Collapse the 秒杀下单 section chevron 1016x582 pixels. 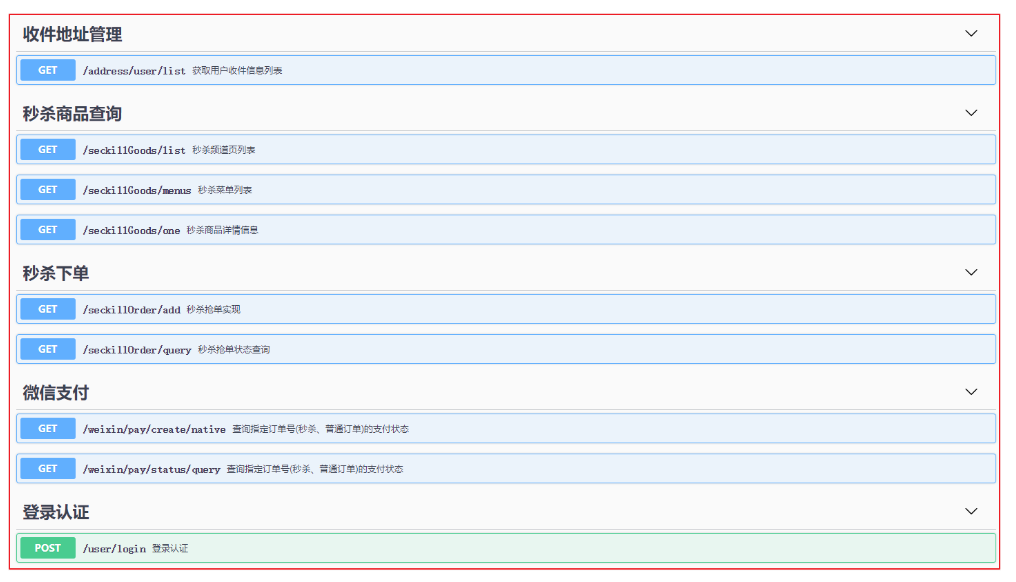(x=971, y=273)
